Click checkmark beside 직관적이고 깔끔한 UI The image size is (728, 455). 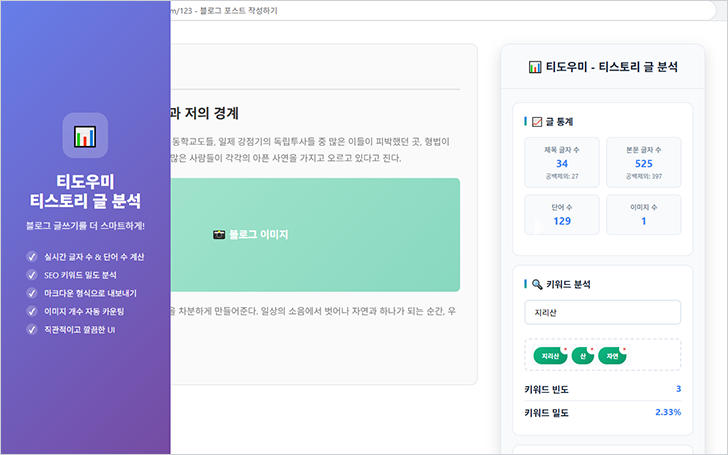click(x=32, y=330)
